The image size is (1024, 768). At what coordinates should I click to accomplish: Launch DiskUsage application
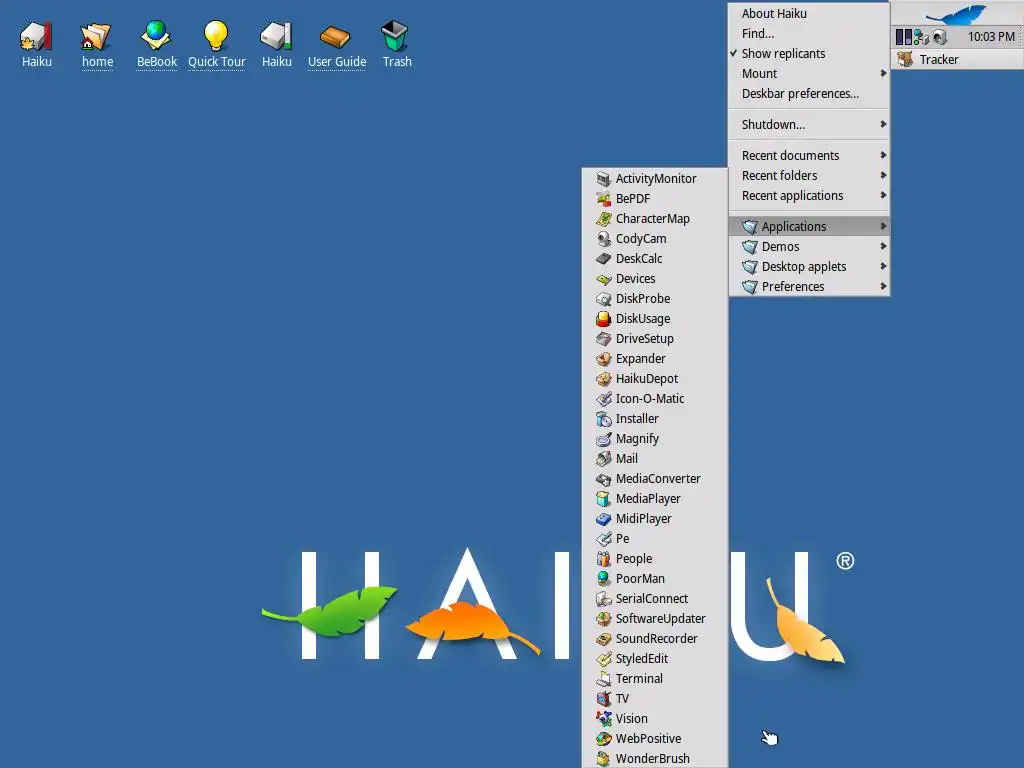(654, 319)
